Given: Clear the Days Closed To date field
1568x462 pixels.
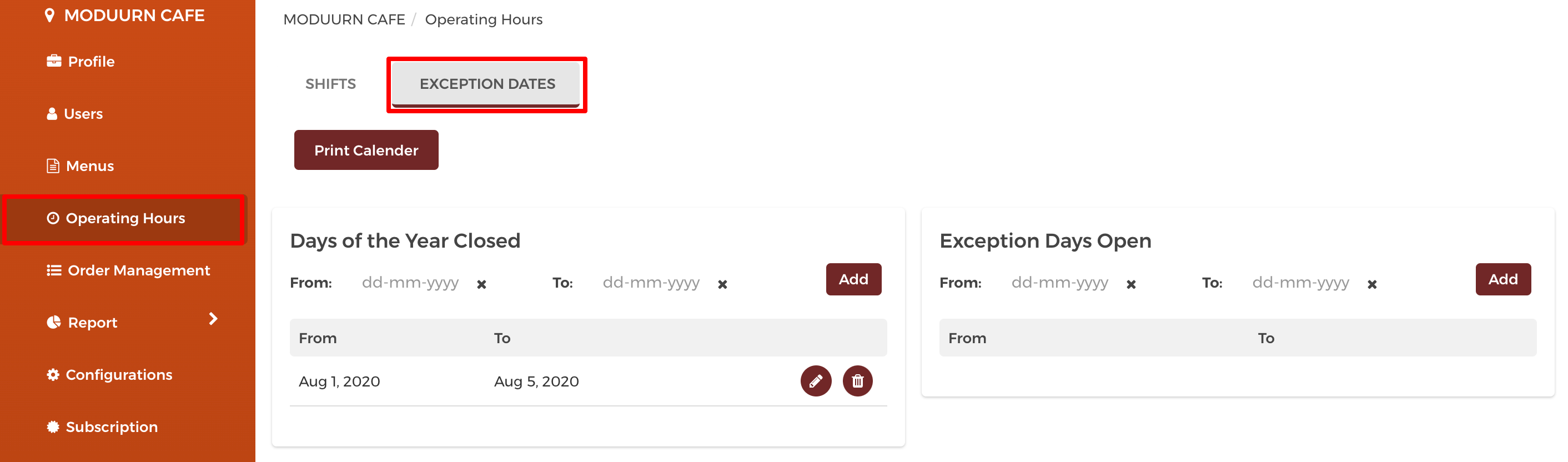Looking at the screenshot, I should tap(722, 284).
